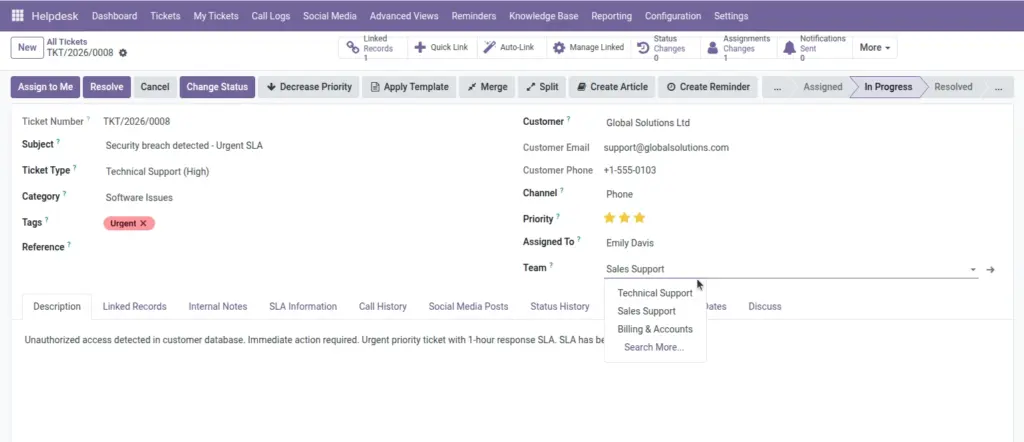The width and height of the screenshot is (1024, 442).
Task: Click the Assignments Changes user icon
Action: click(712, 48)
